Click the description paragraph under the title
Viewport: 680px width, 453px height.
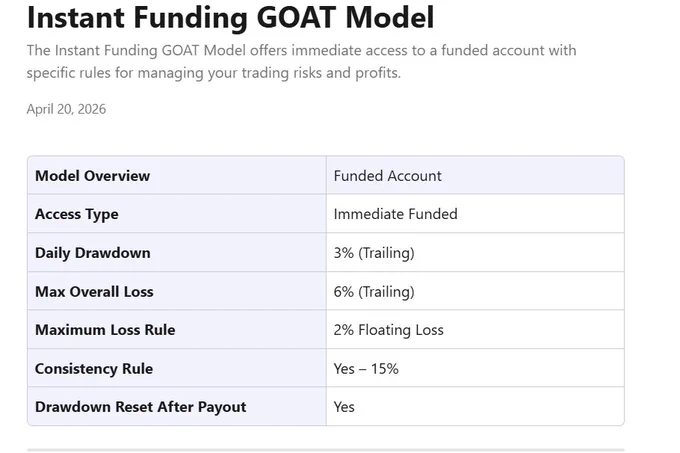[301, 62]
